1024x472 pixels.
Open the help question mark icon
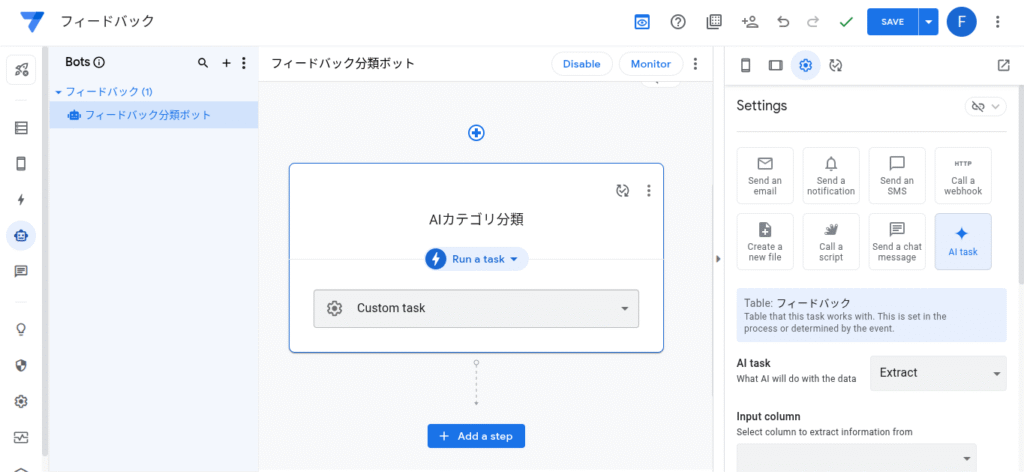tap(678, 21)
